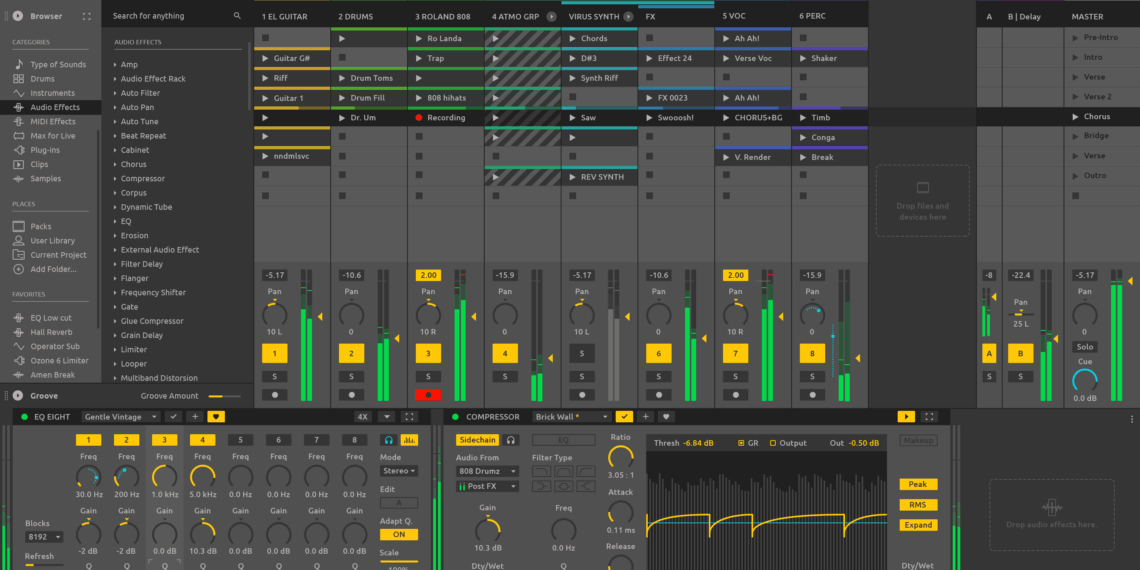Click the Expand button in Compressor
Image resolution: width=1140 pixels, height=570 pixels.
coord(918,525)
